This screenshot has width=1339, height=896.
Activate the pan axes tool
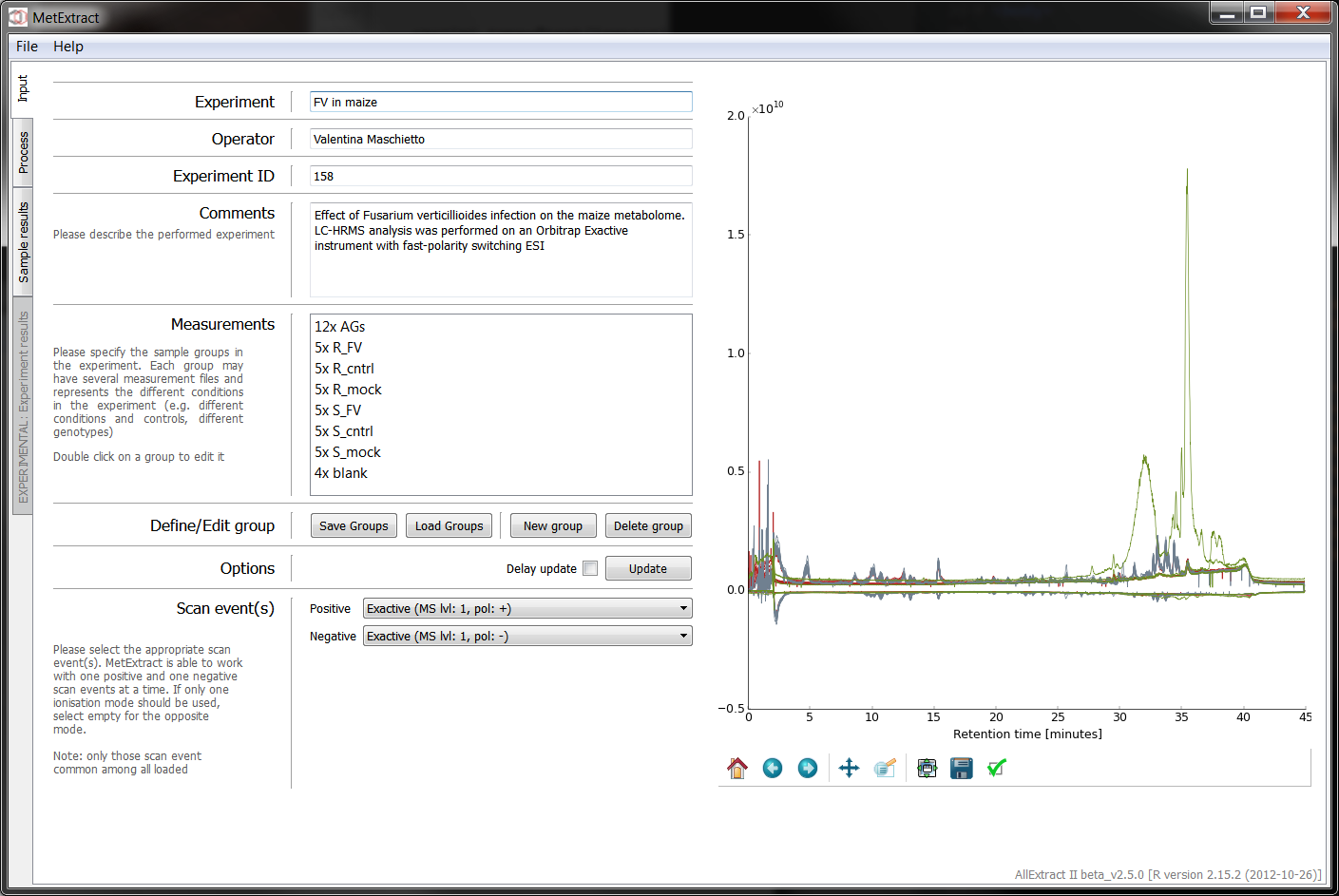pos(850,768)
